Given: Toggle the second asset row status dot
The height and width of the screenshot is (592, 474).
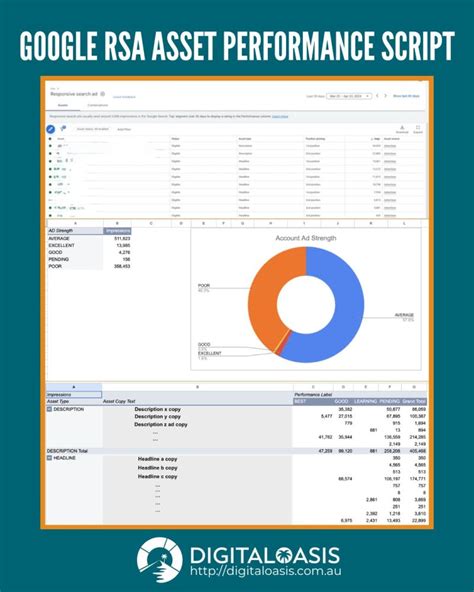Looking at the screenshot, I should (50, 154).
